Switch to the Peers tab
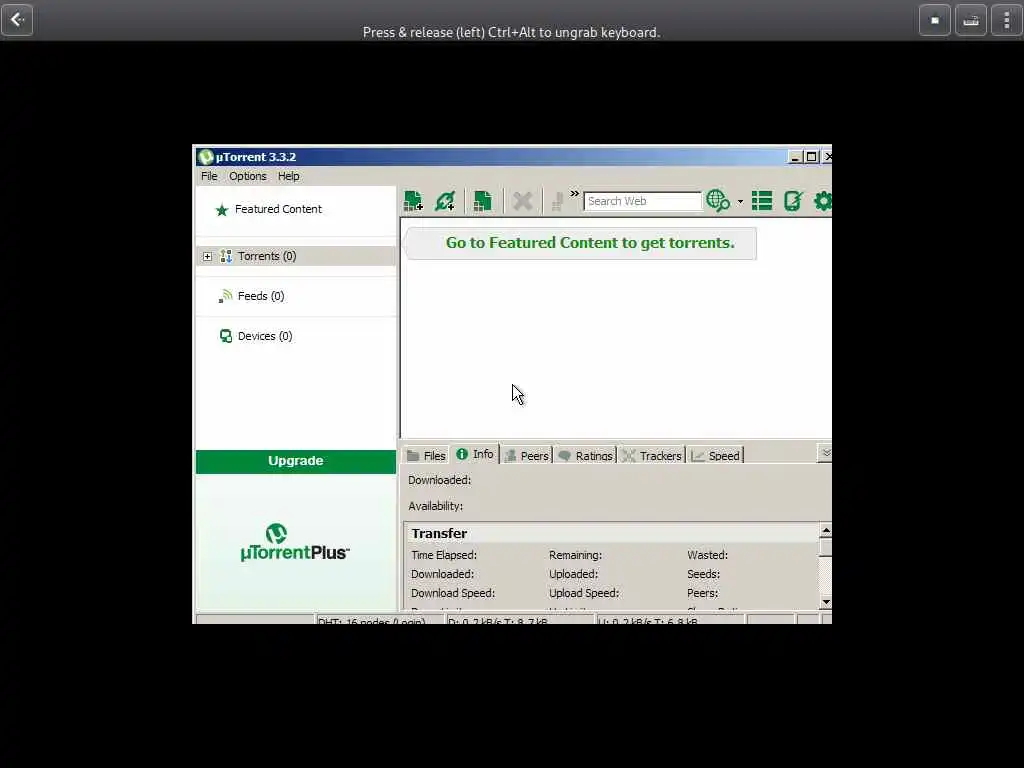This screenshot has height=768, width=1024. click(x=526, y=455)
